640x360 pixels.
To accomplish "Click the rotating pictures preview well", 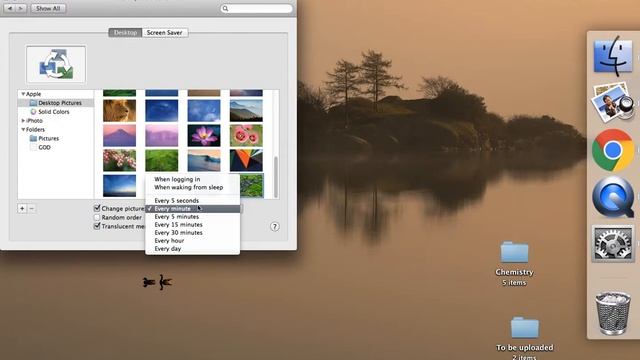I will pyautogui.click(x=56, y=64).
